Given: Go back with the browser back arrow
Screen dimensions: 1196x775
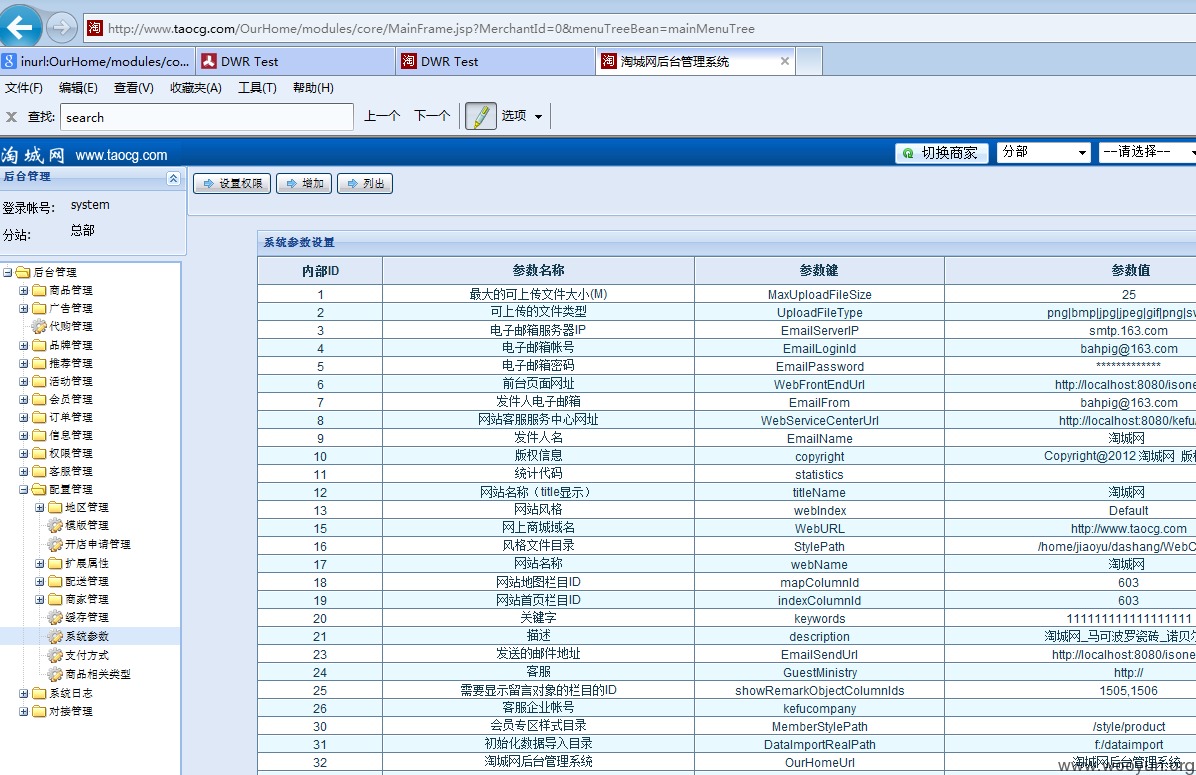Looking at the screenshot, I should (21, 27).
